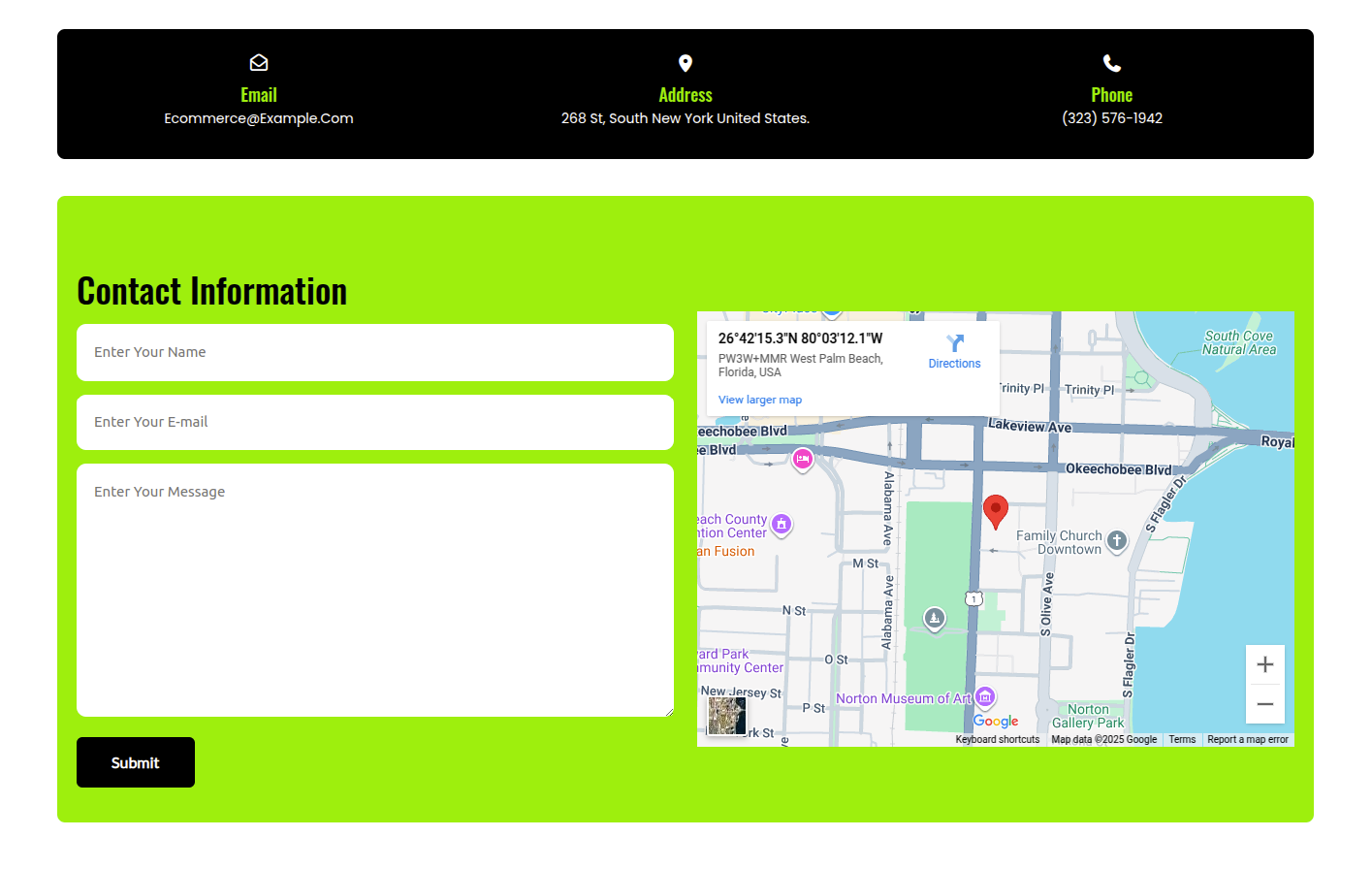Click the Directions arrow icon on map
1372x869 pixels.
pos(955,343)
